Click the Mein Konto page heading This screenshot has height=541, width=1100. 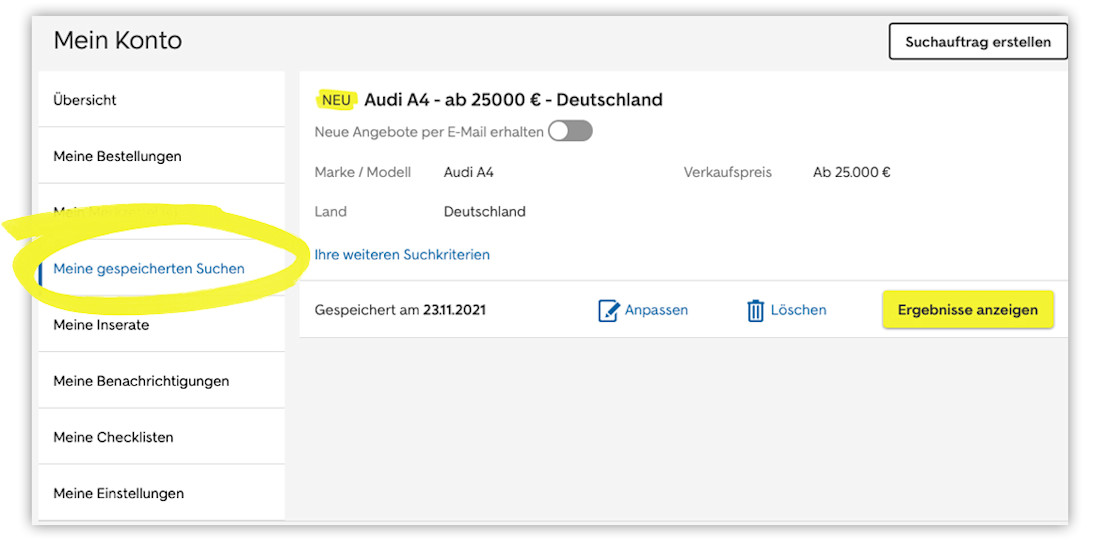click(x=118, y=41)
